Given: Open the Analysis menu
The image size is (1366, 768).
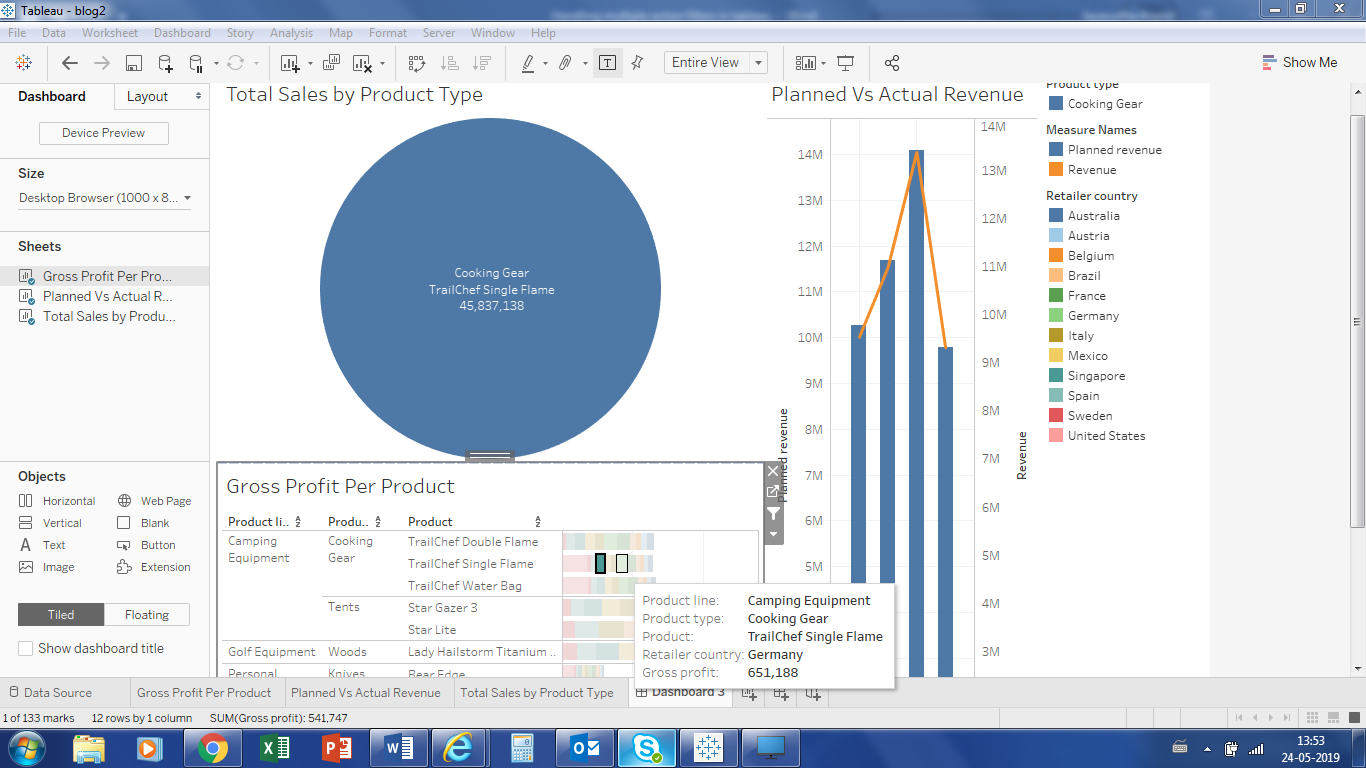Looking at the screenshot, I should coord(291,33).
